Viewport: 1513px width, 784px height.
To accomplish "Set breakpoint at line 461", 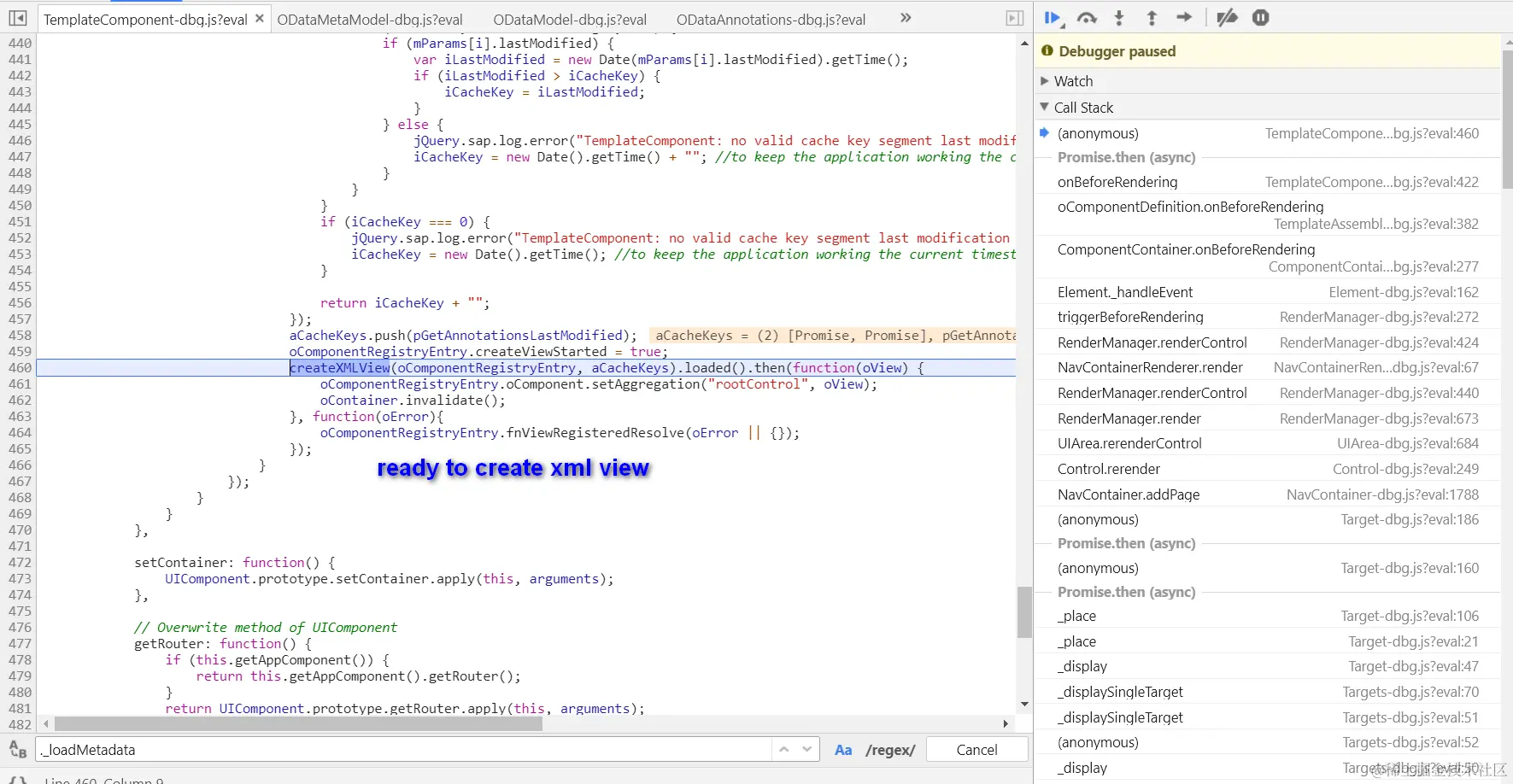I will coord(20,383).
